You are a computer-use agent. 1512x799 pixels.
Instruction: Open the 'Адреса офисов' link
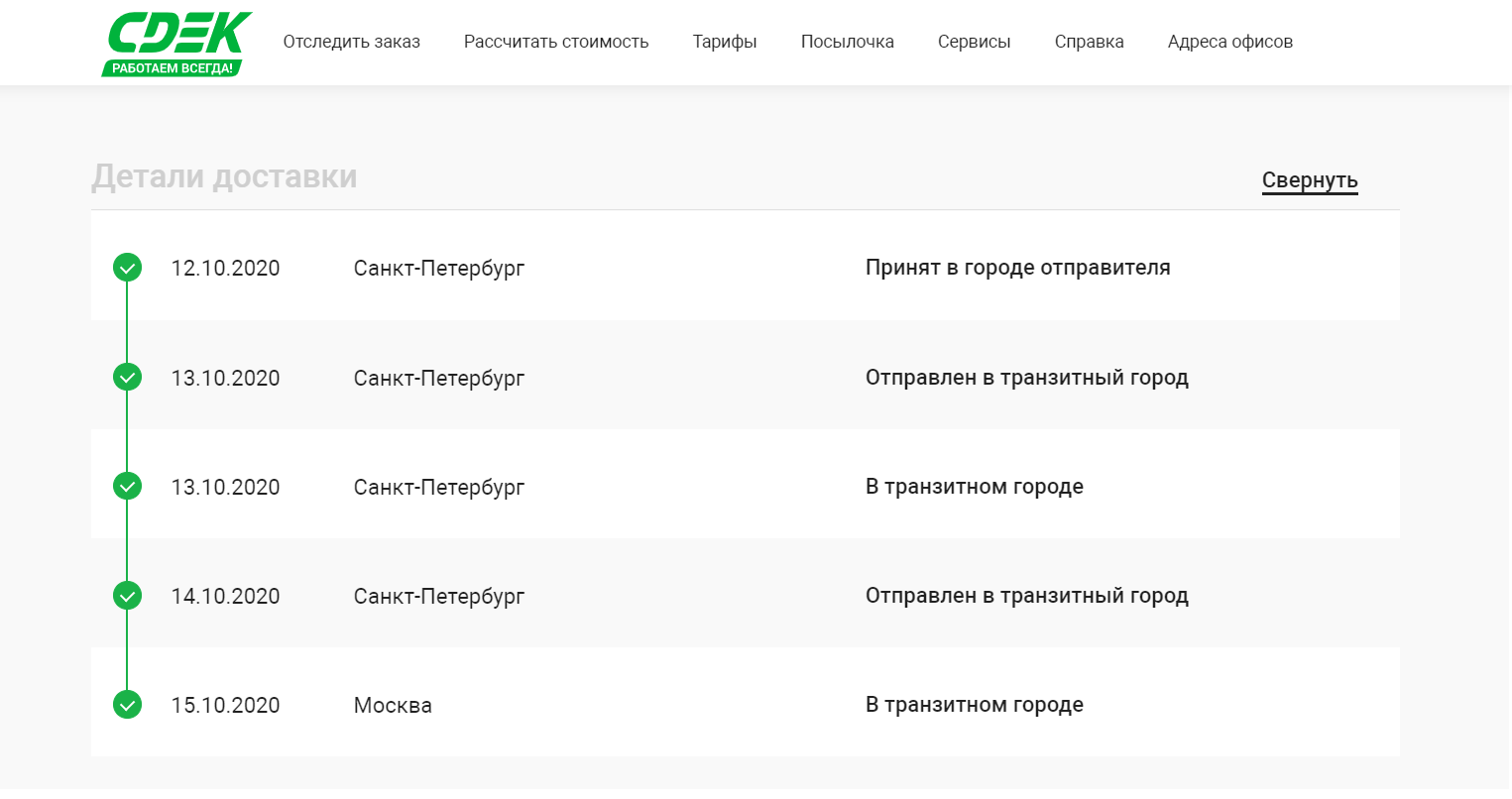[1229, 42]
